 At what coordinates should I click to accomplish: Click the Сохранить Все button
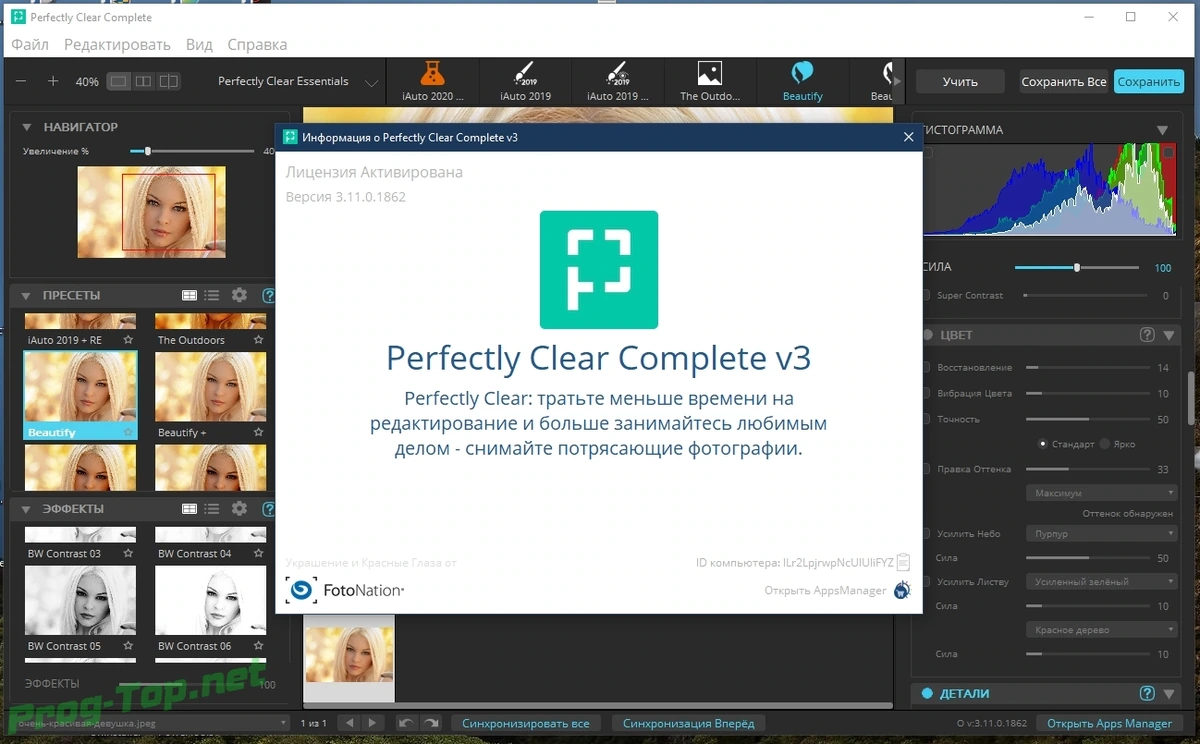click(1063, 82)
